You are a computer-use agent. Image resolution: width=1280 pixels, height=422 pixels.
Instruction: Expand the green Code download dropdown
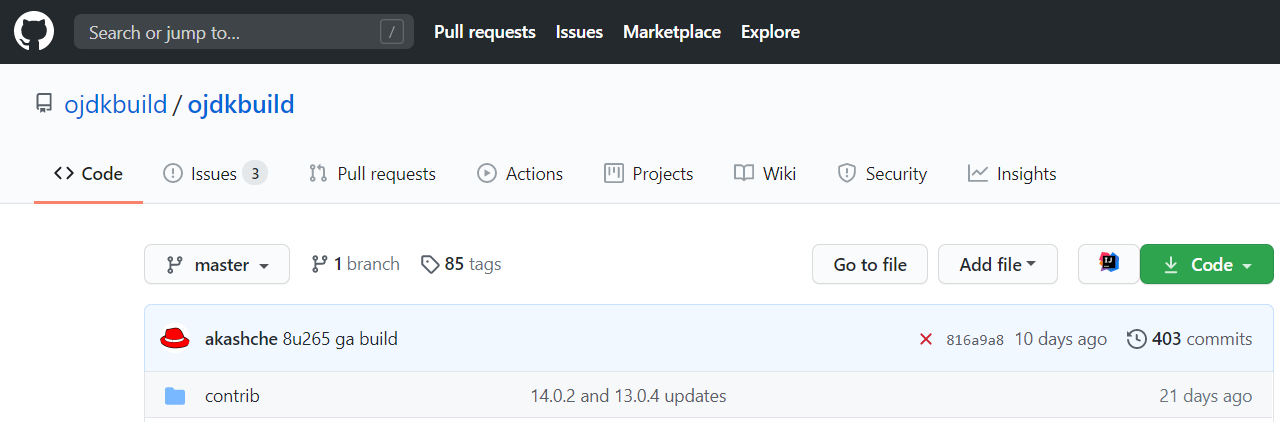[x=1207, y=264]
